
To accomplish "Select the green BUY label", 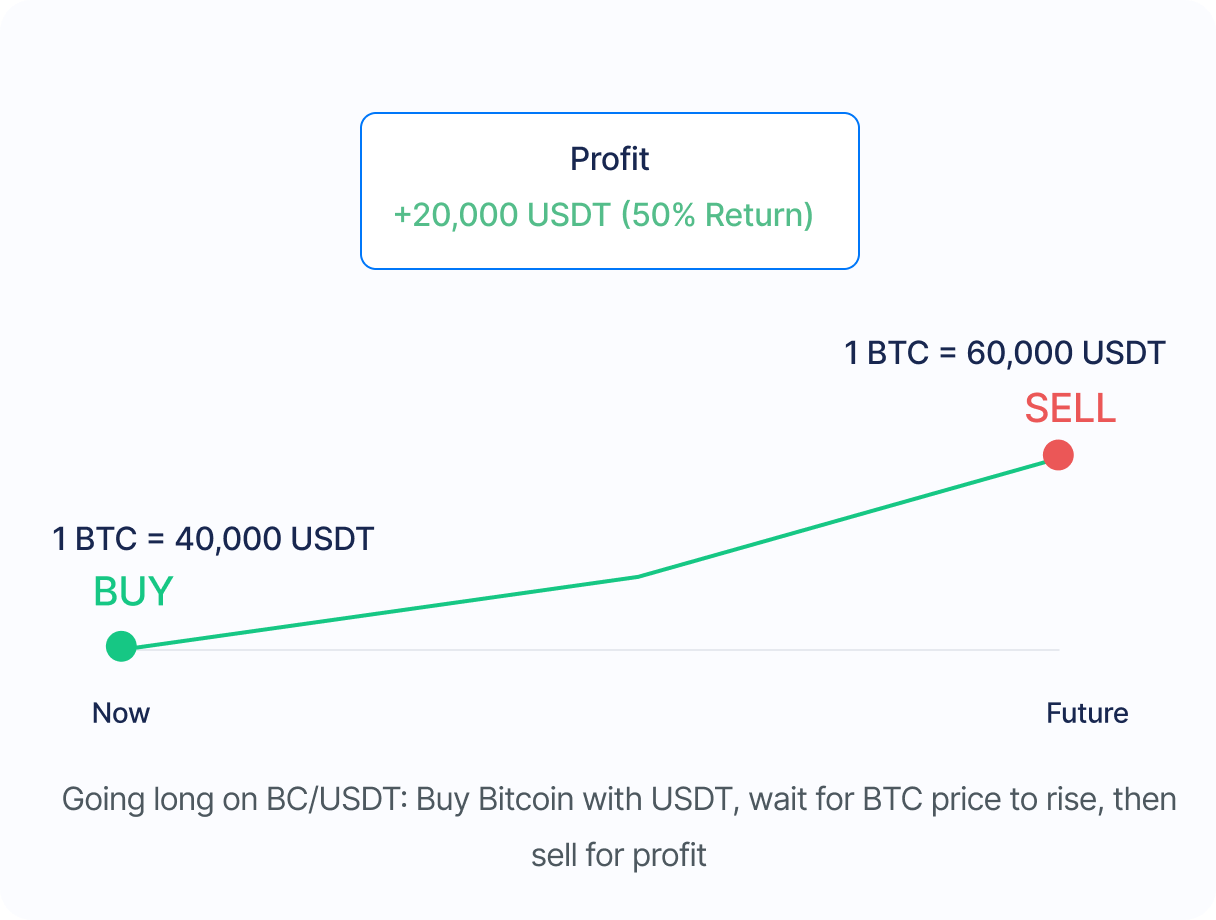I will [x=133, y=592].
